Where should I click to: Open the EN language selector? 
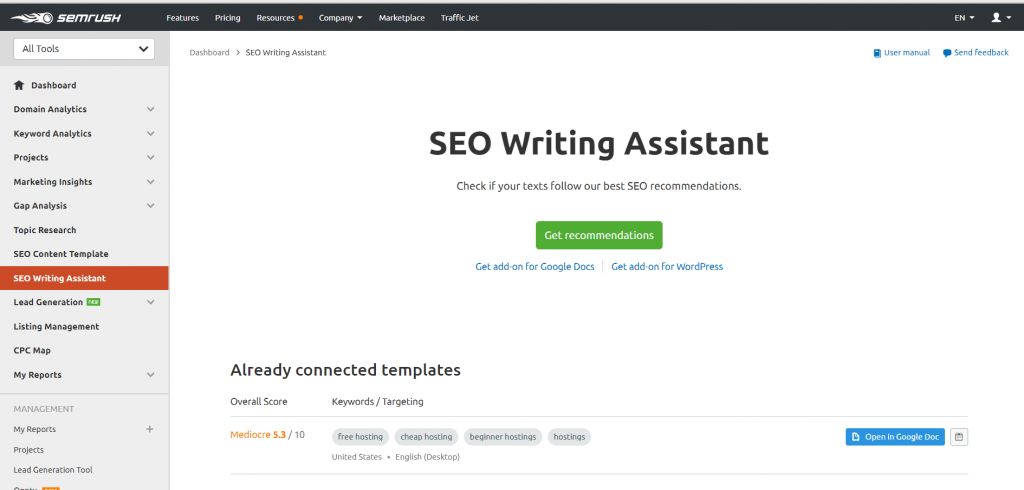point(964,17)
